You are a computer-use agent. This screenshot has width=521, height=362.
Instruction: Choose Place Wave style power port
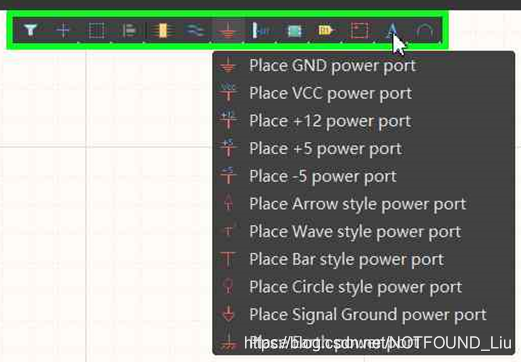363,231
